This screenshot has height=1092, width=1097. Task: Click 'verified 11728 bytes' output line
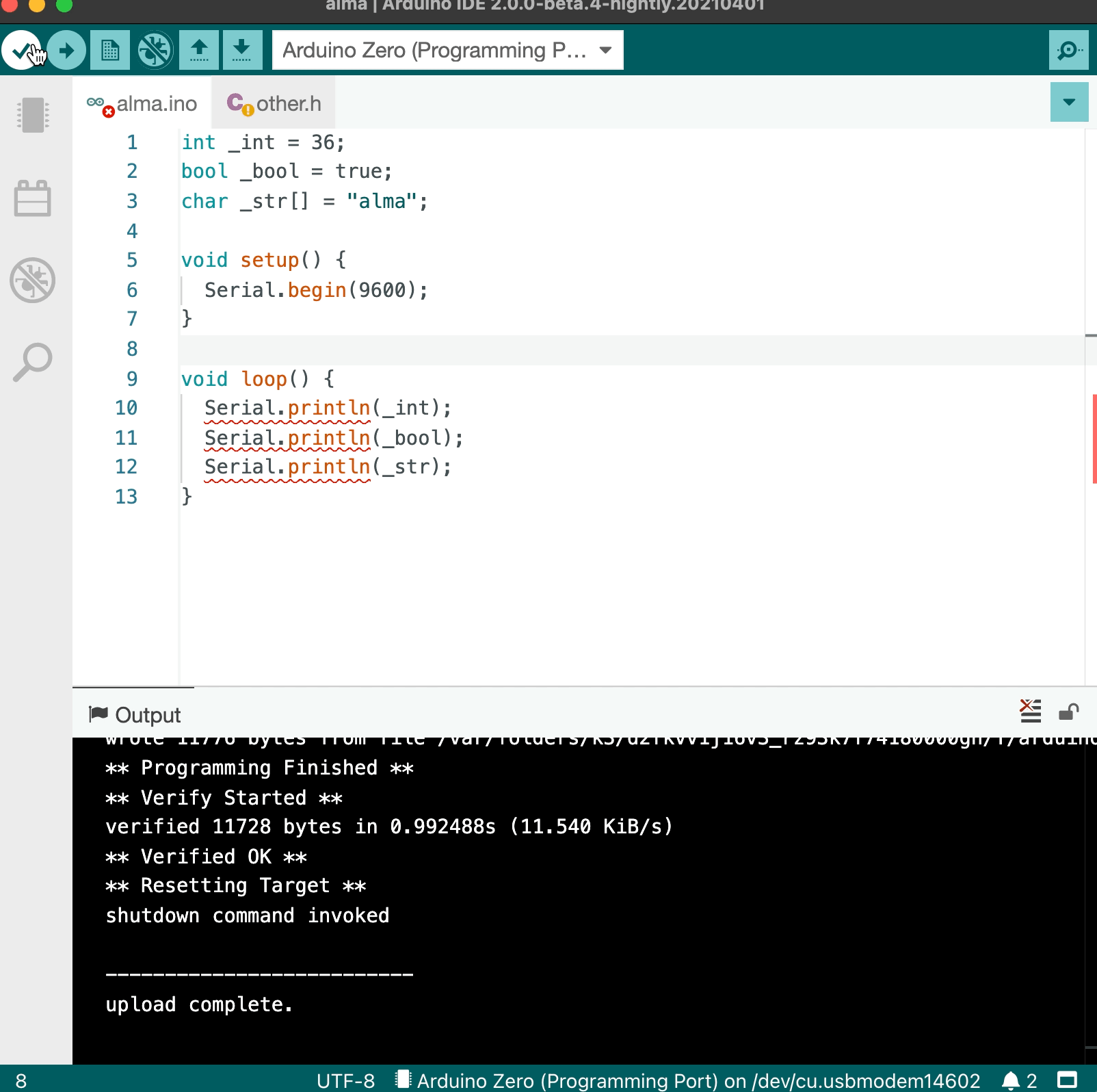pos(389,827)
